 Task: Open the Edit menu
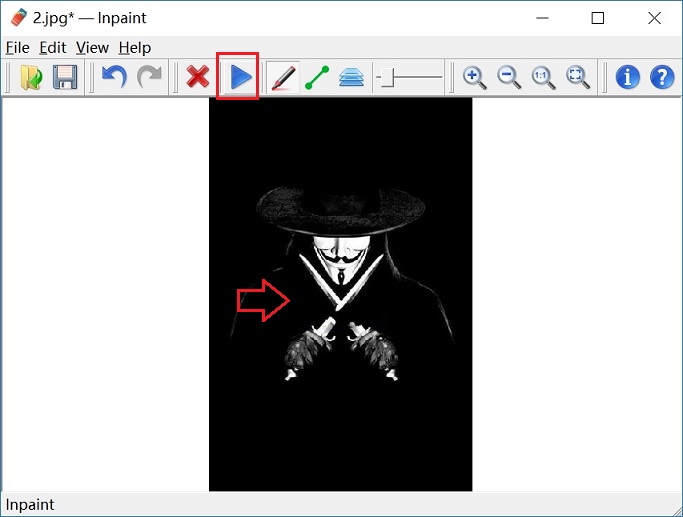click(52, 47)
